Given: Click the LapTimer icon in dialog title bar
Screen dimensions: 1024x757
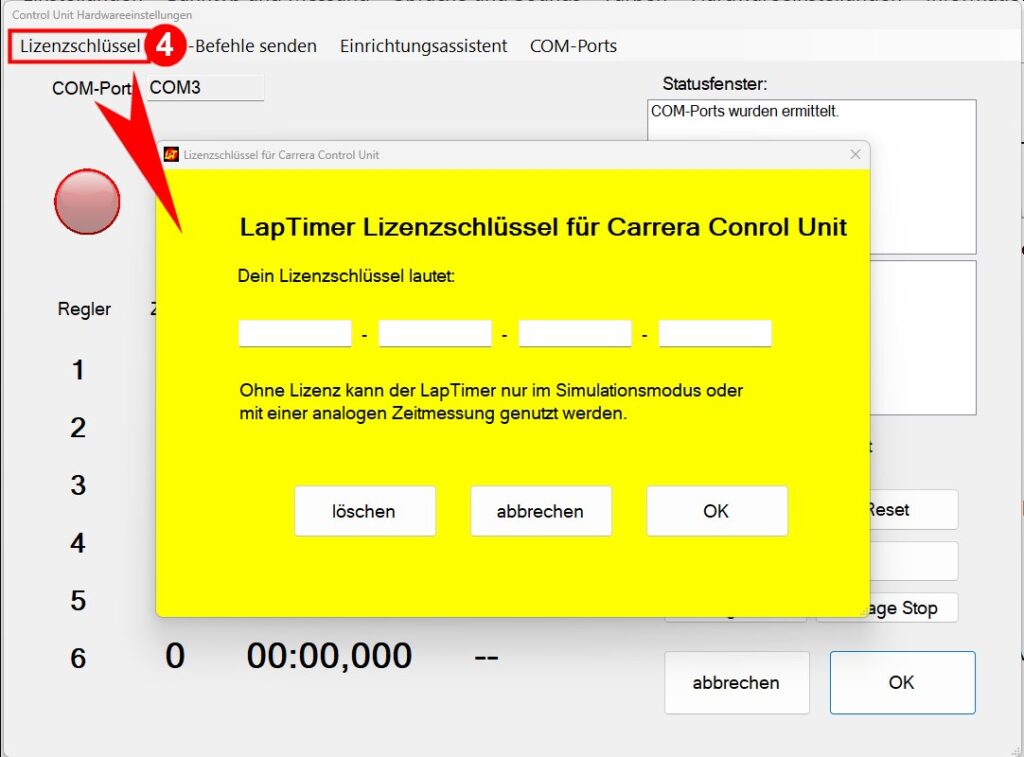Looking at the screenshot, I should [x=171, y=155].
